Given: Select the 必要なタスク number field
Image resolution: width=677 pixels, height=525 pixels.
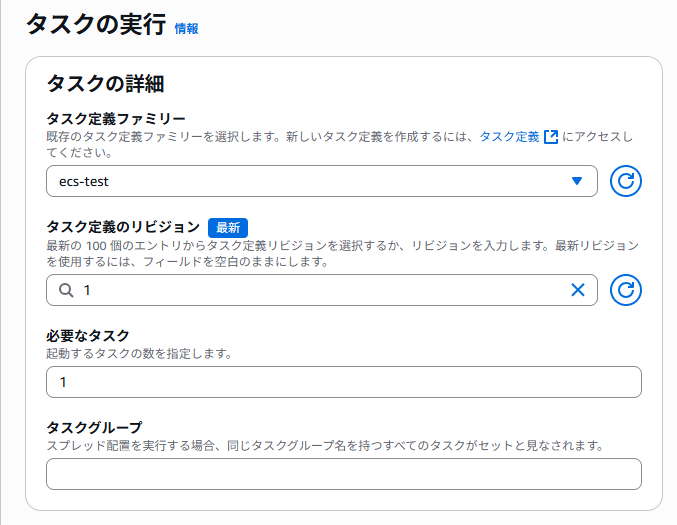Looking at the screenshot, I should coord(344,382).
